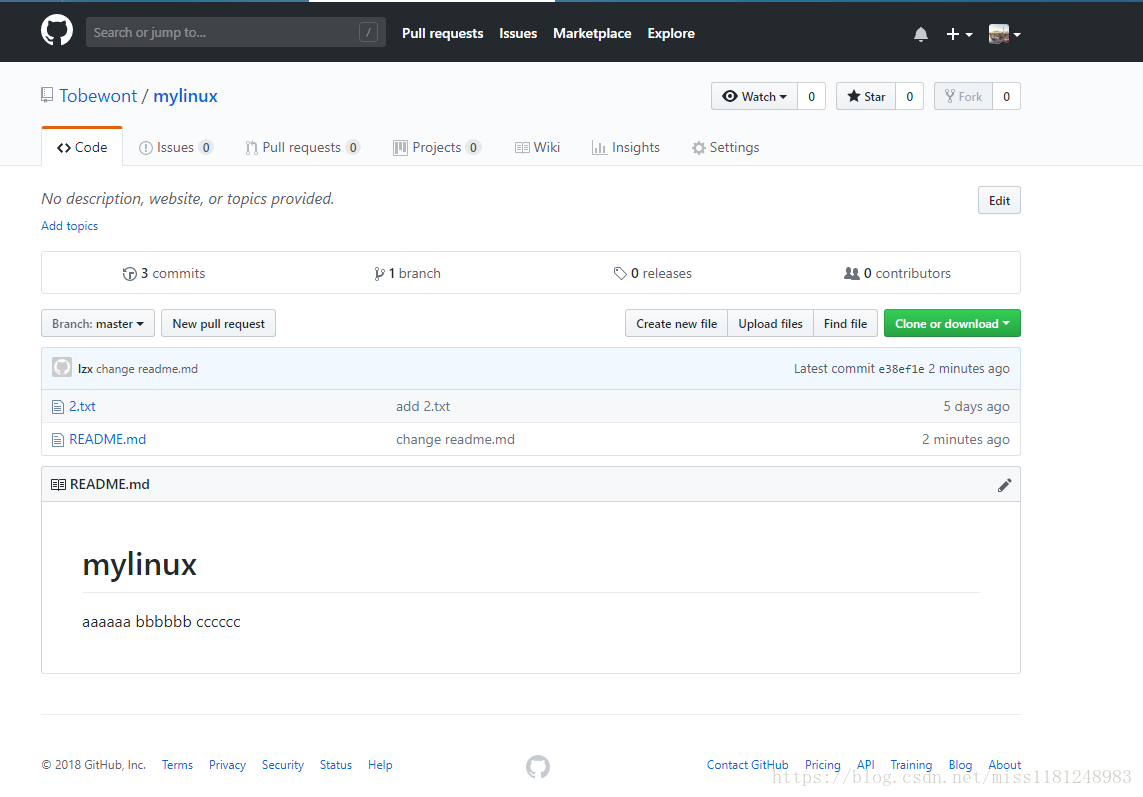
Task: Star the repository
Action: click(866, 96)
